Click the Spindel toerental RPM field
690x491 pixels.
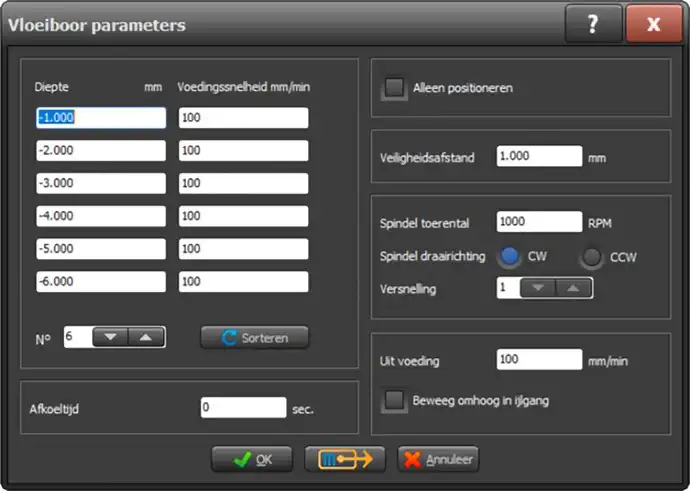(x=540, y=222)
